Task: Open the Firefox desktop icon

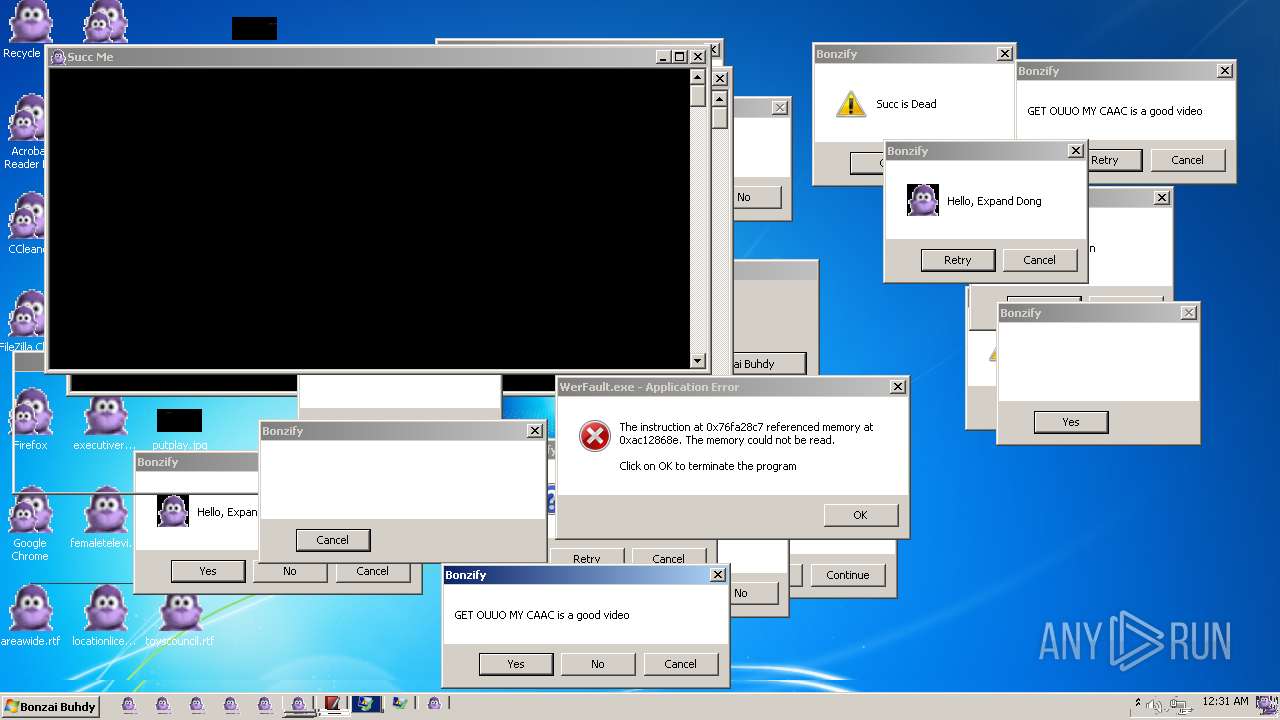Action: tap(30, 418)
